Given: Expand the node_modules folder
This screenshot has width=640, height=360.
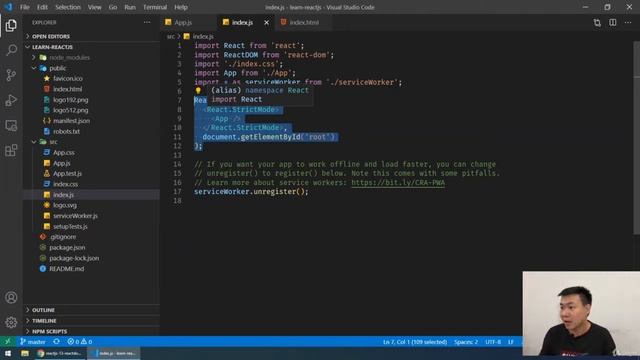Looking at the screenshot, I should (x=69, y=58).
